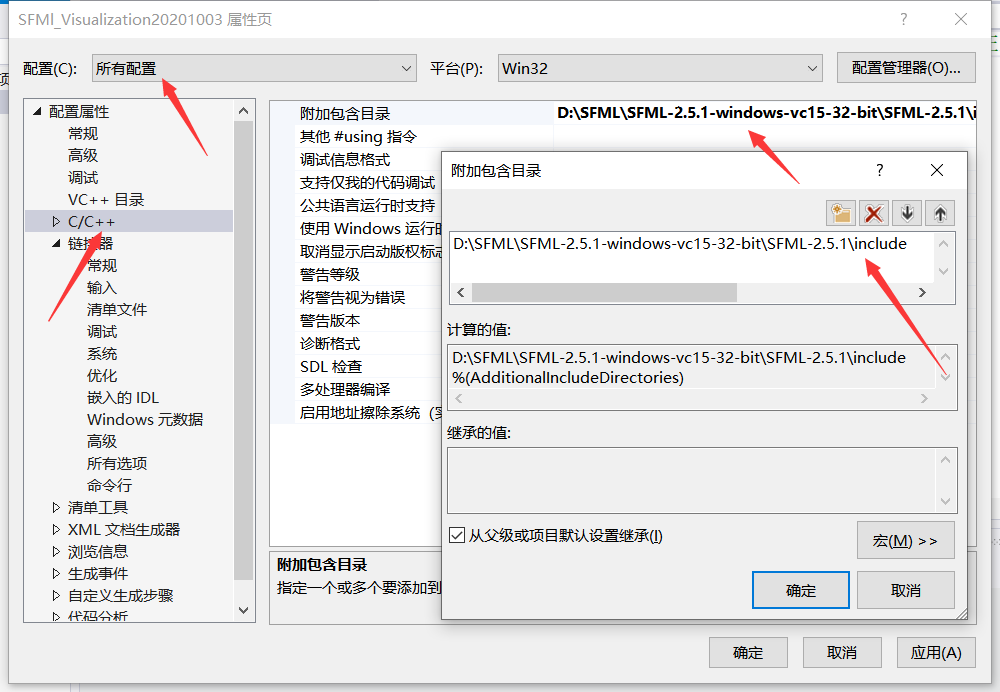The height and width of the screenshot is (692, 1000).
Task: Select 高级 under 配置属性
Action: point(83,155)
